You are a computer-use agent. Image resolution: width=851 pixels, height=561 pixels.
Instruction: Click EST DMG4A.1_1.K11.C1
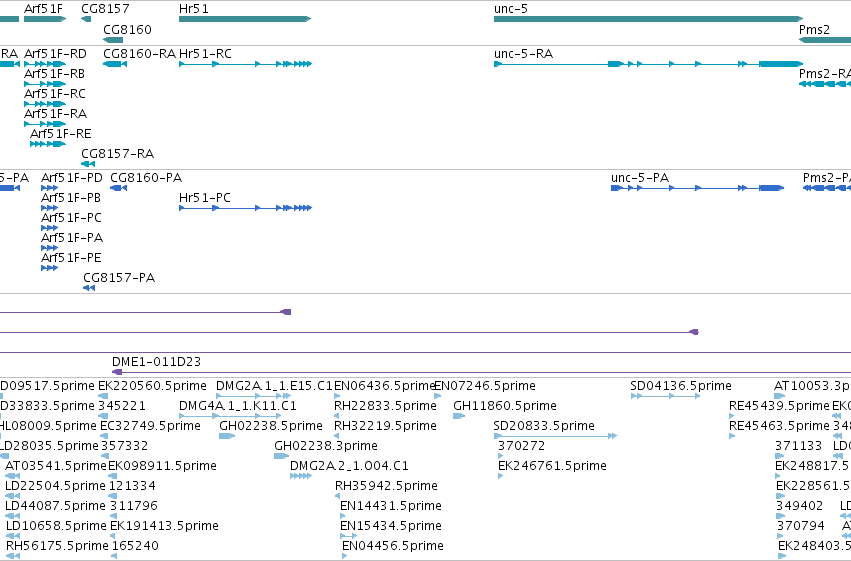pyautogui.click(x=238, y=406)
